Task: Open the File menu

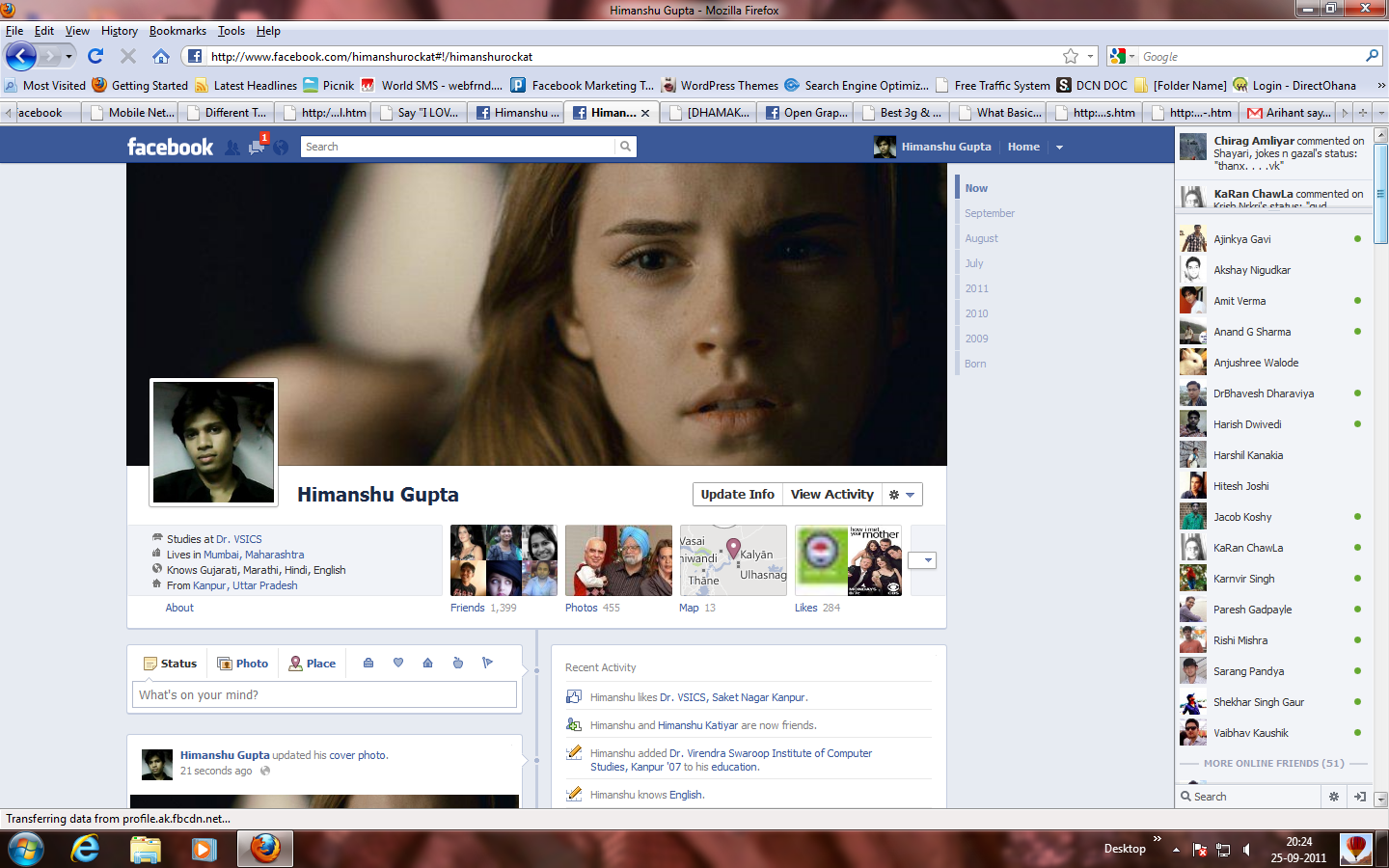Action: (14, 31)
